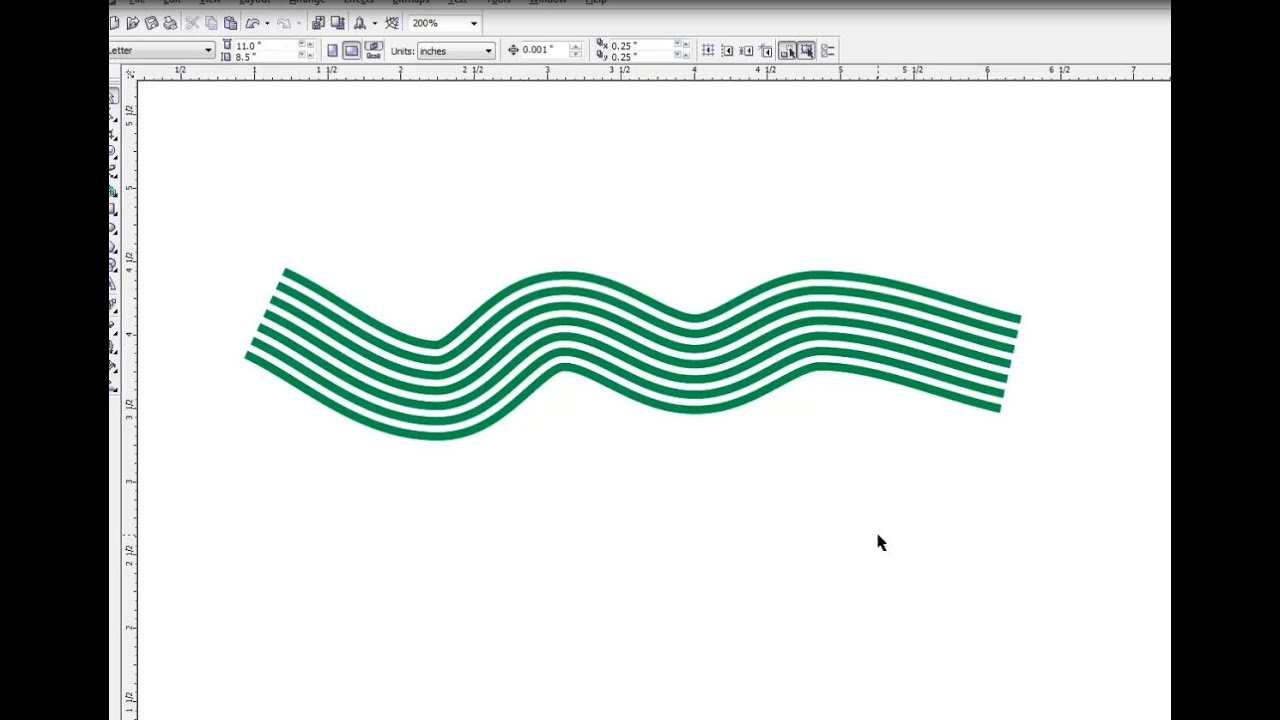Click the horizontal ruler at the 4 mark
This screenshot has height=720, width=1280.
point(694,72)
